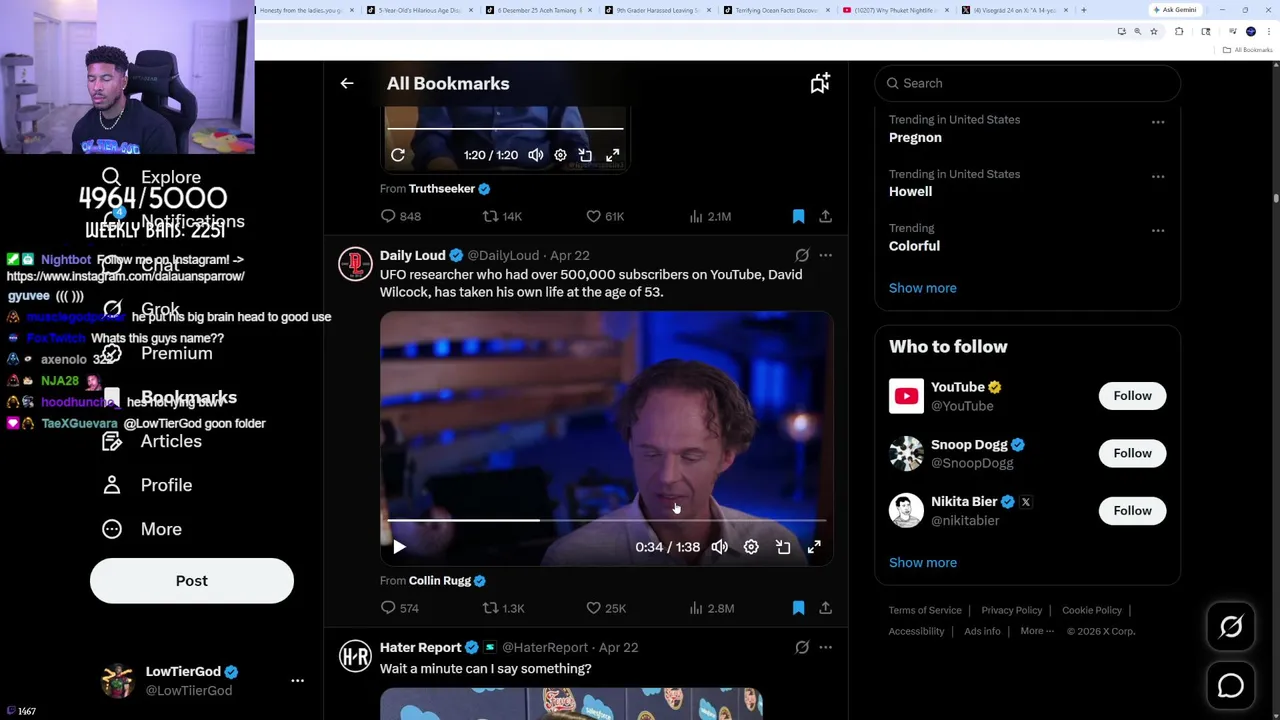Show more trending topics

pyautogui.click(x=922, y=288)
